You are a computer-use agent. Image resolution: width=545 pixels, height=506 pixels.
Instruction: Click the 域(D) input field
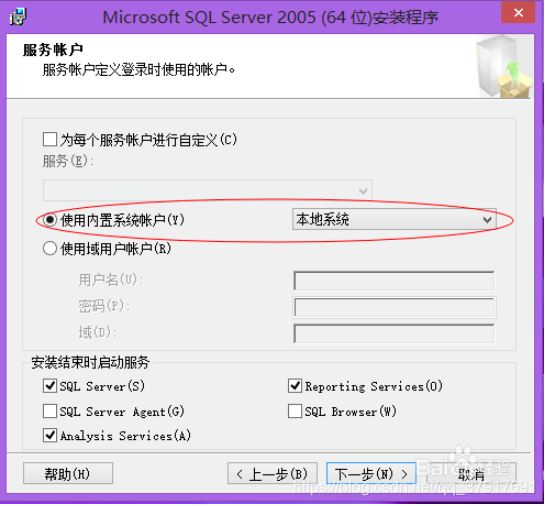[394, 334]
